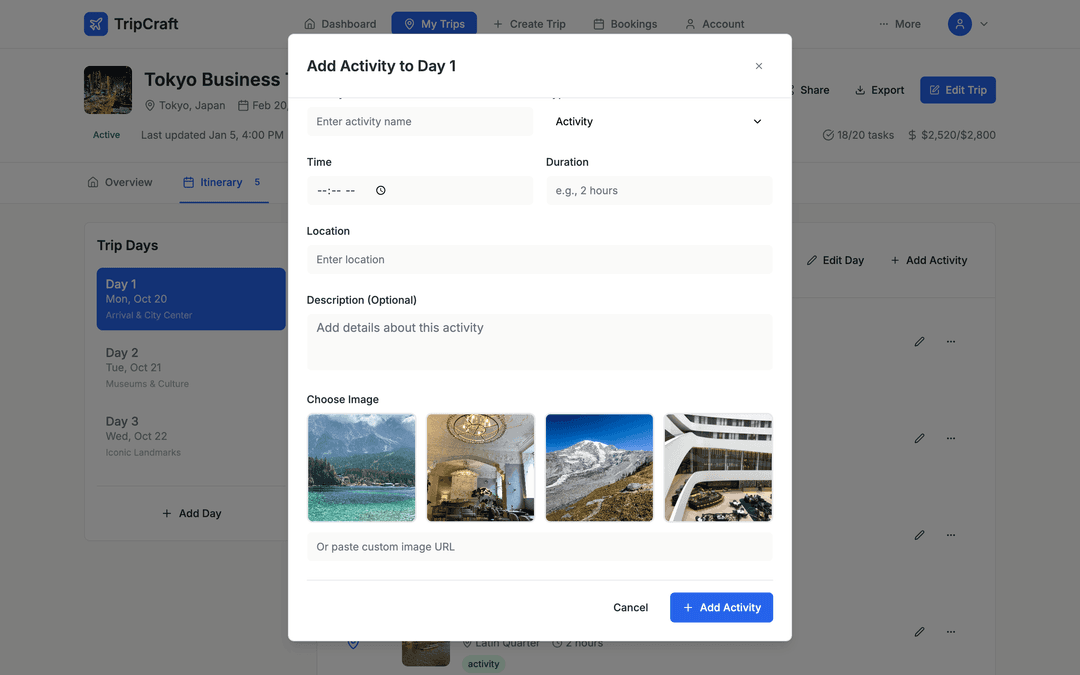
Task: Open the Activity type dropdown
Action: click(659, 121)
